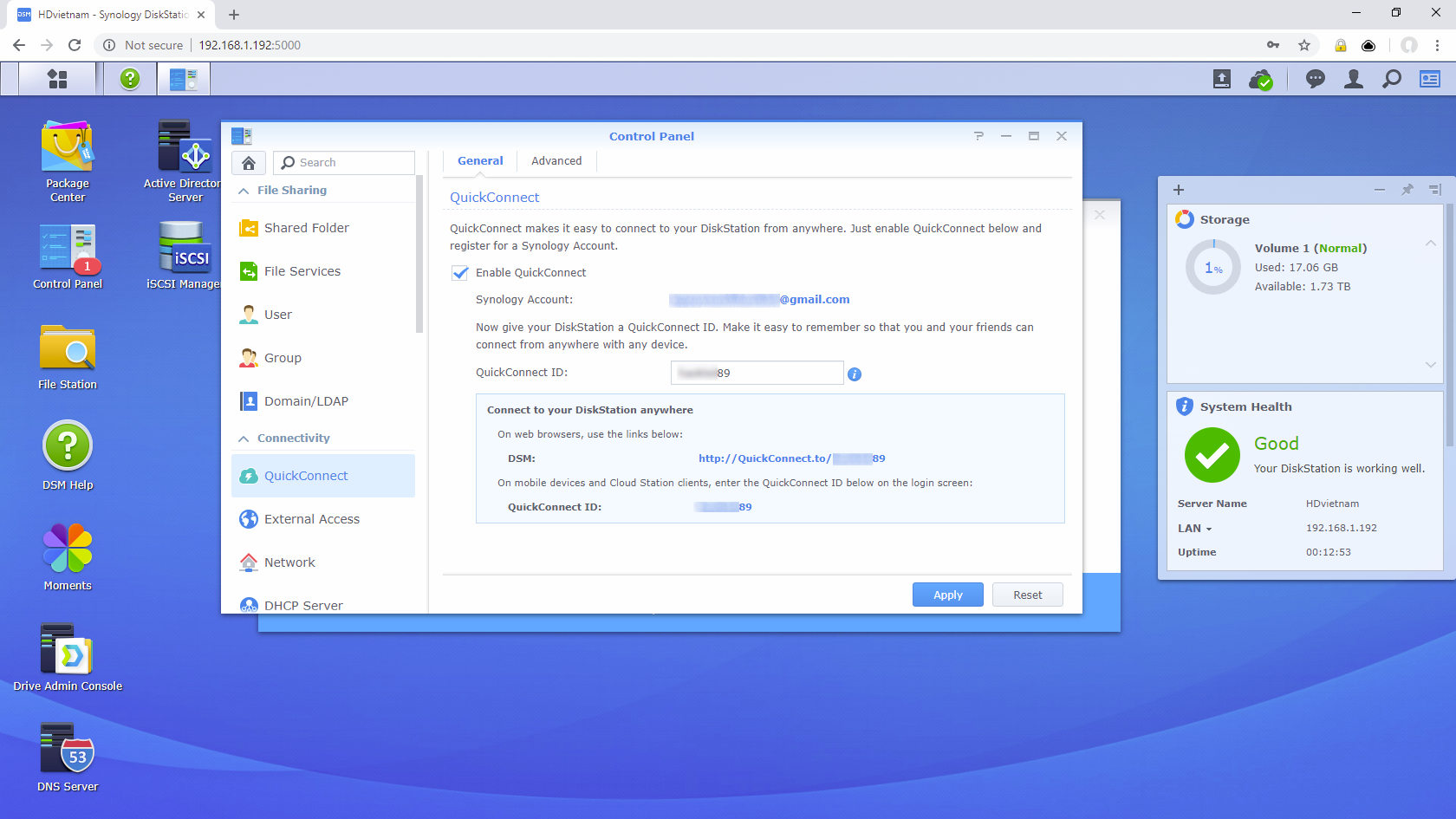1456x819 pixels.
Task: Go to Control Panel home icon
Action: tap(249, 163)
